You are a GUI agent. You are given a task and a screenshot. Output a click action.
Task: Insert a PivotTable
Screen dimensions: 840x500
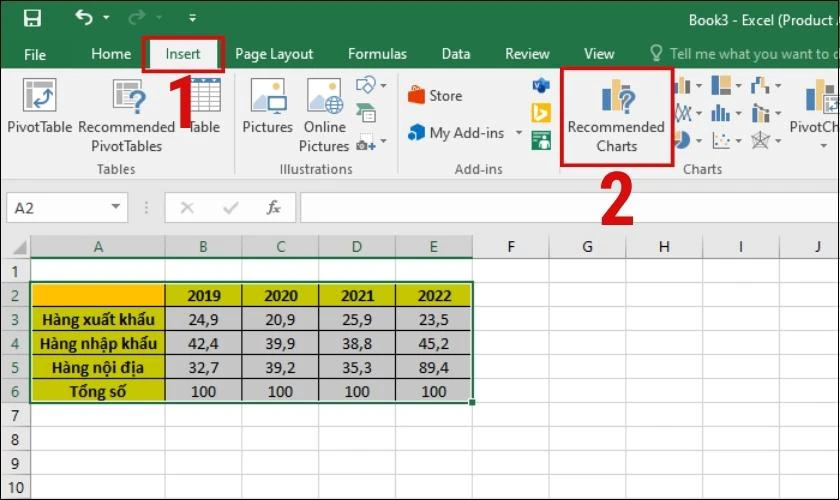tap(39, 106)
